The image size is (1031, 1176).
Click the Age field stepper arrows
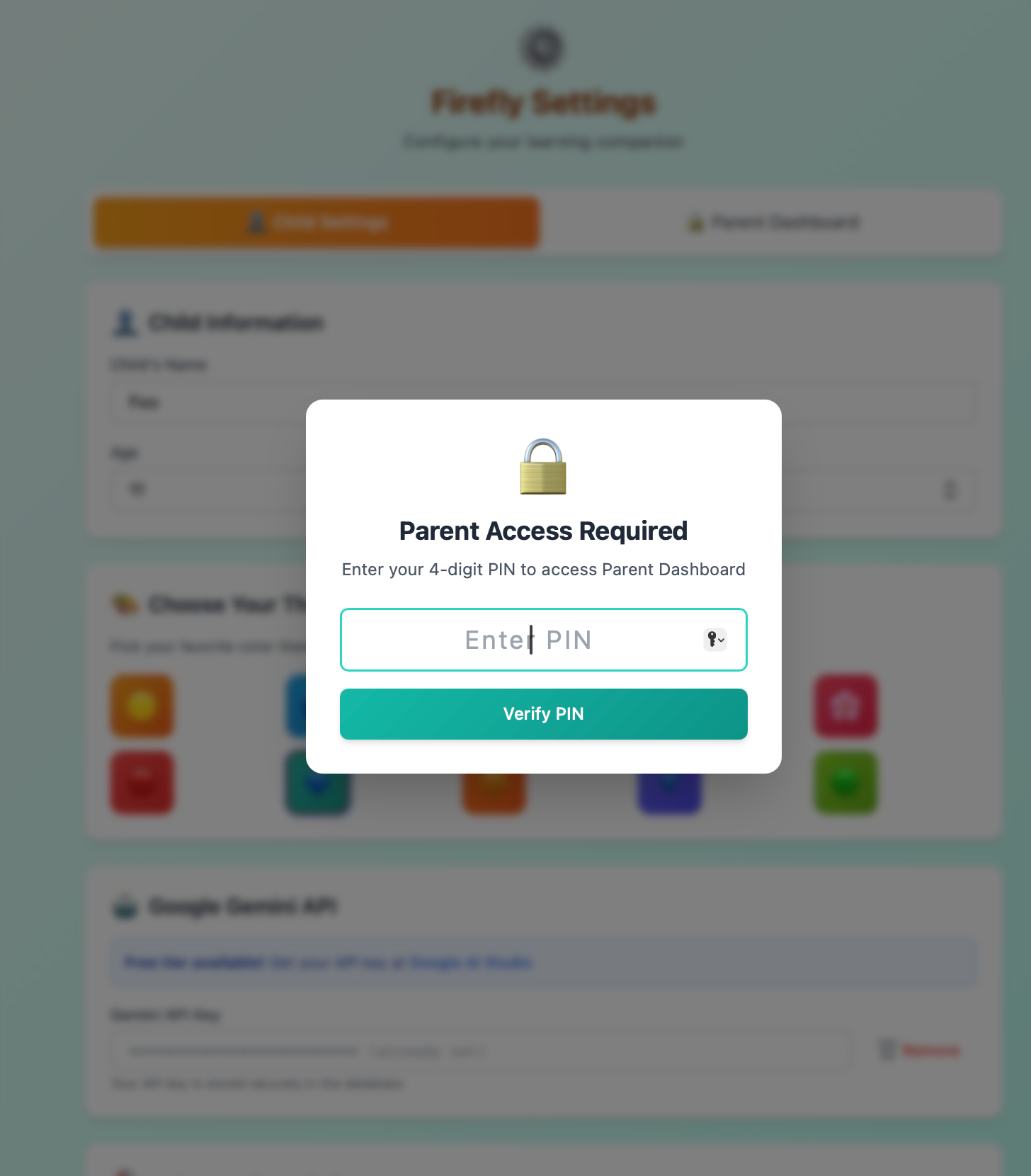tap(950, 490)
